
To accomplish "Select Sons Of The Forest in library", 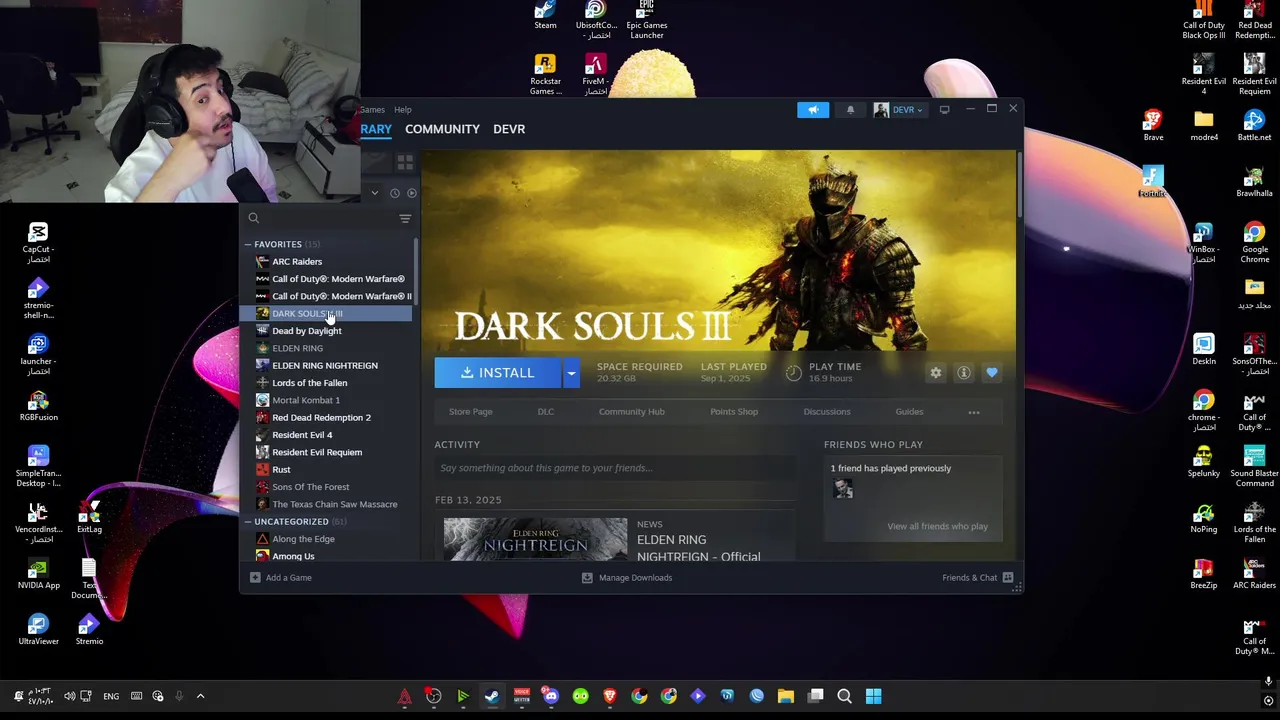I will click(x=311, y=487).
